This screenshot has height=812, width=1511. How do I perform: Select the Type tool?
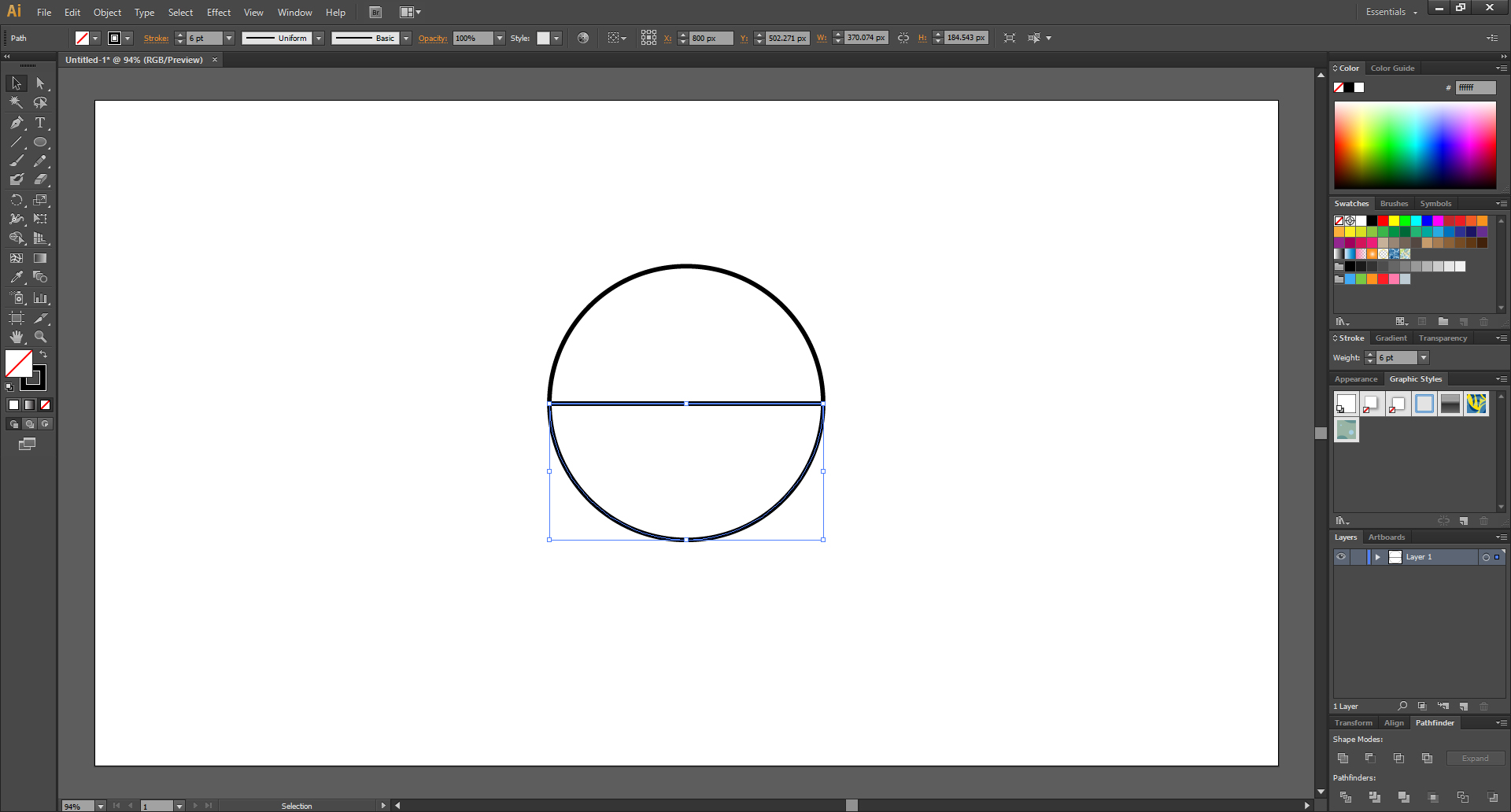pyautogui.click(x=40, y=123)
